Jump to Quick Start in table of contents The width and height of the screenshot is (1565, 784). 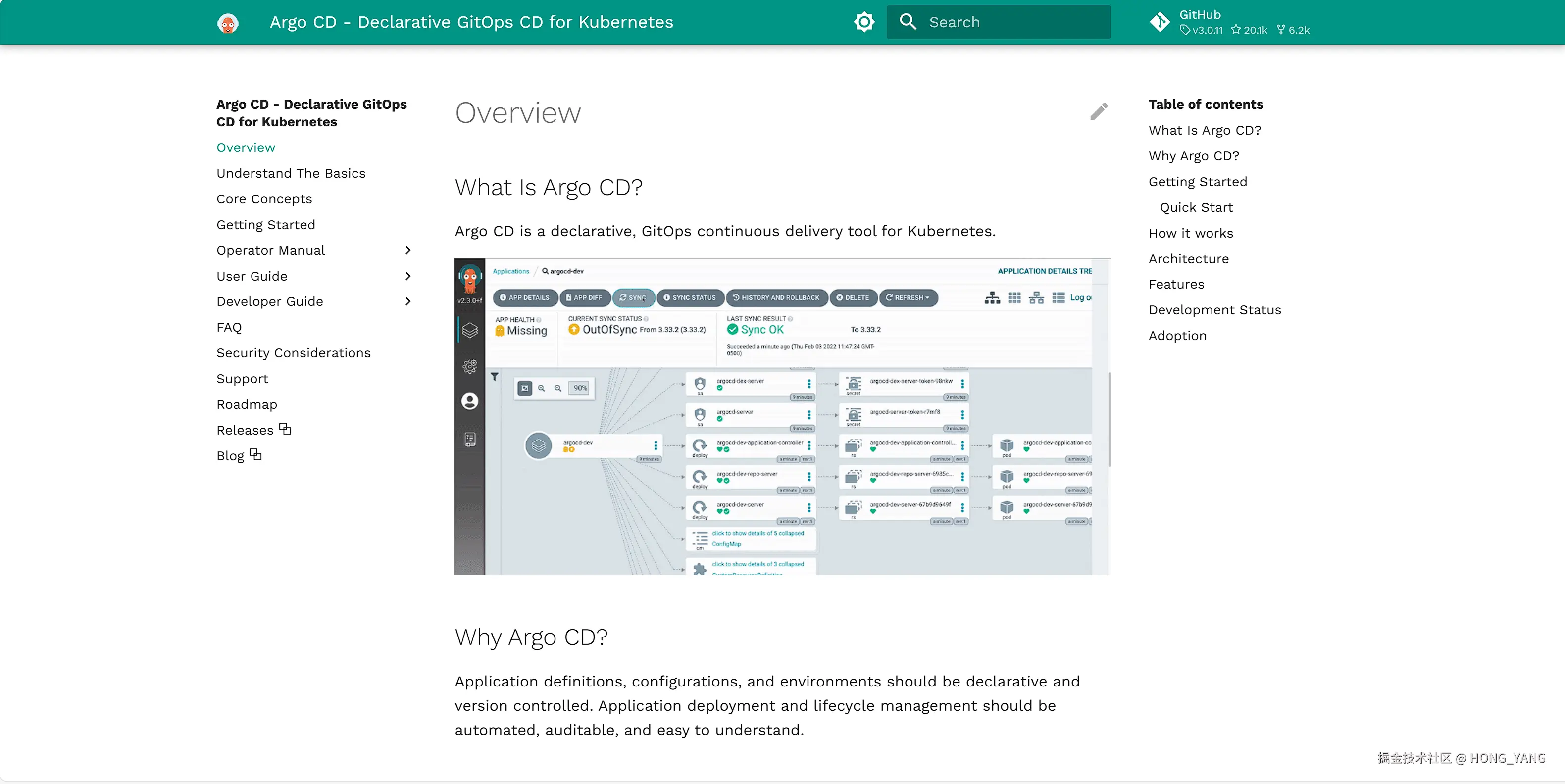coord(1196,208)
